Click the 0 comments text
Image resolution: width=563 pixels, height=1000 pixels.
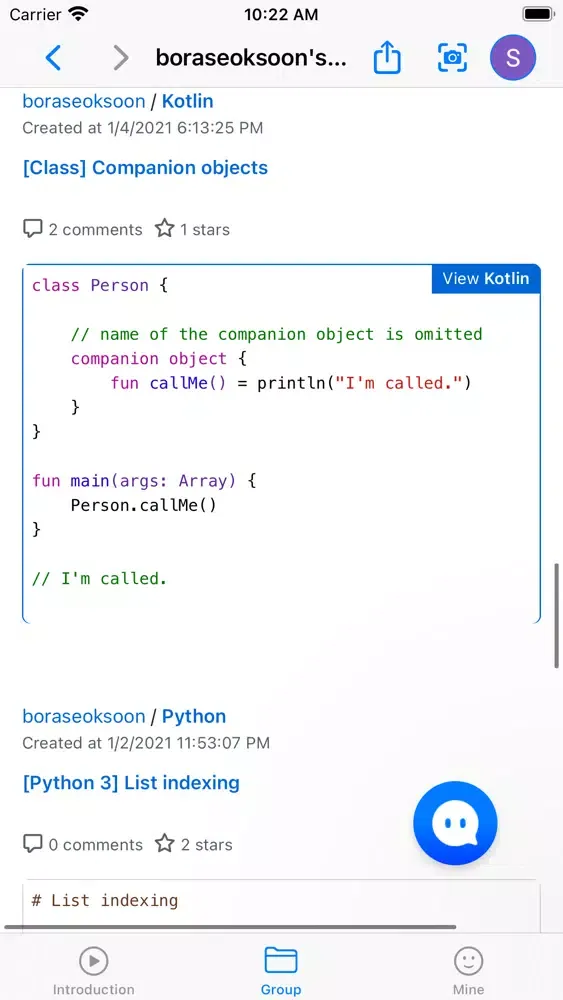(96, 845)
